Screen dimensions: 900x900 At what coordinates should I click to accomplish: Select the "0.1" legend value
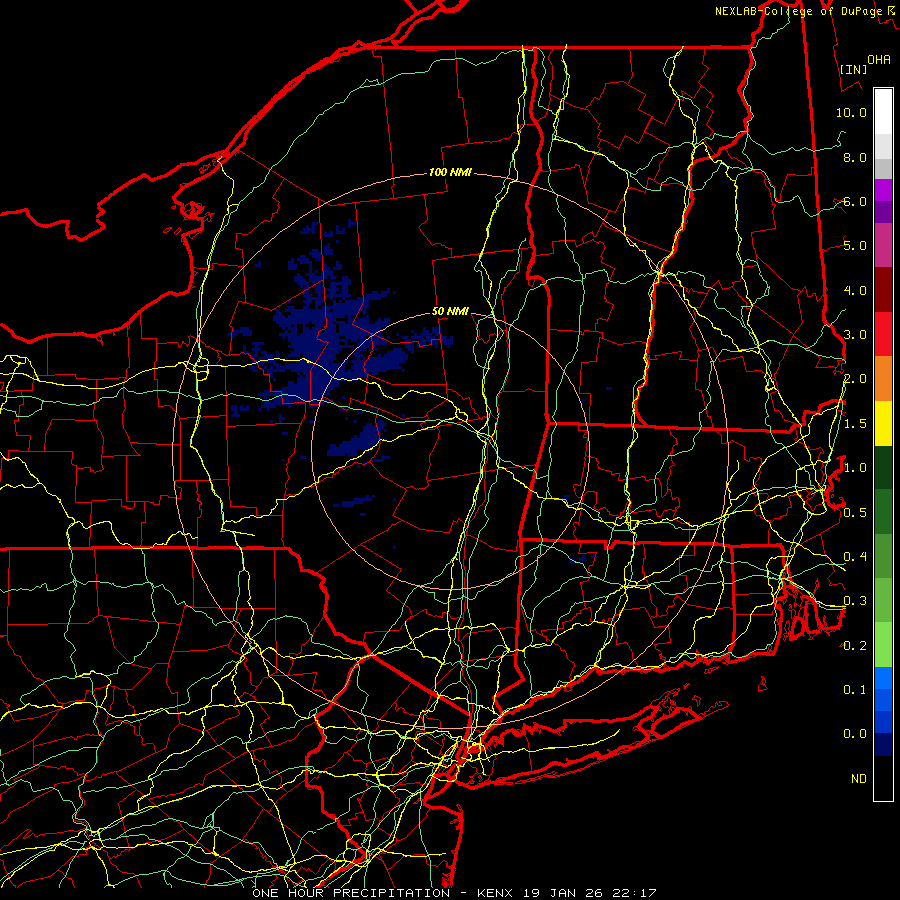point(855,690)
